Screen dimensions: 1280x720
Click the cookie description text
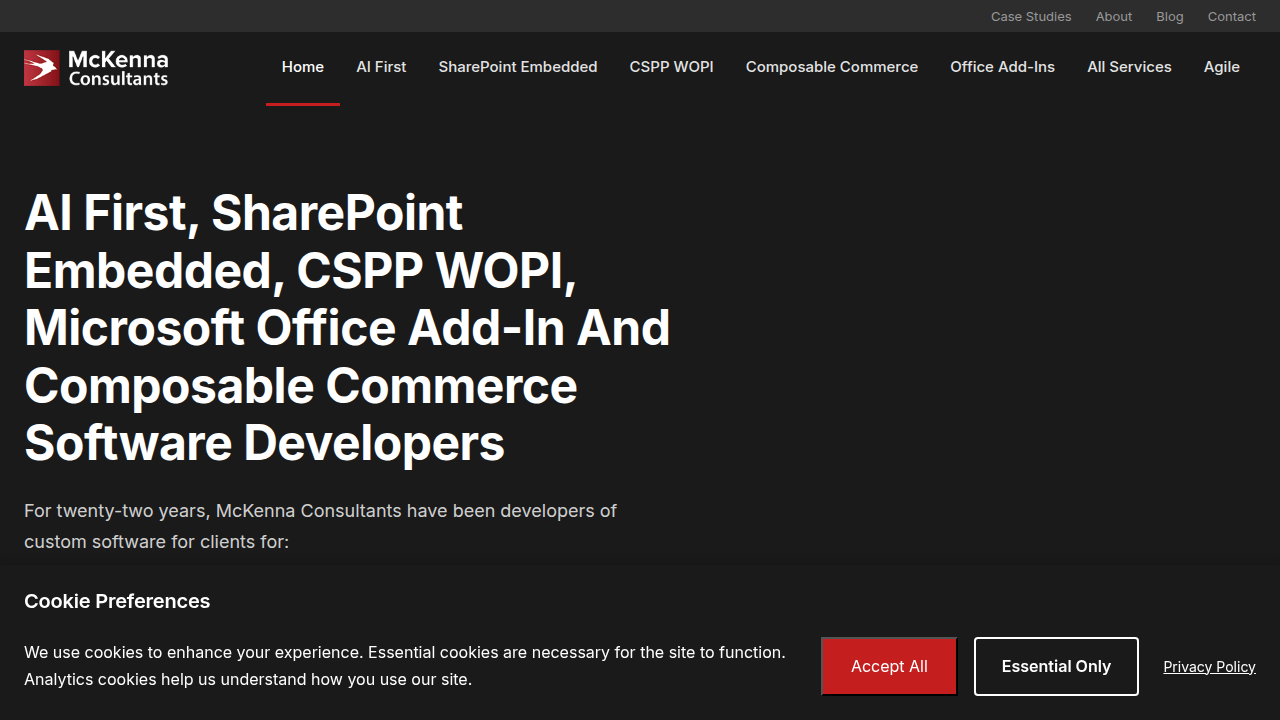click(405, 666)
